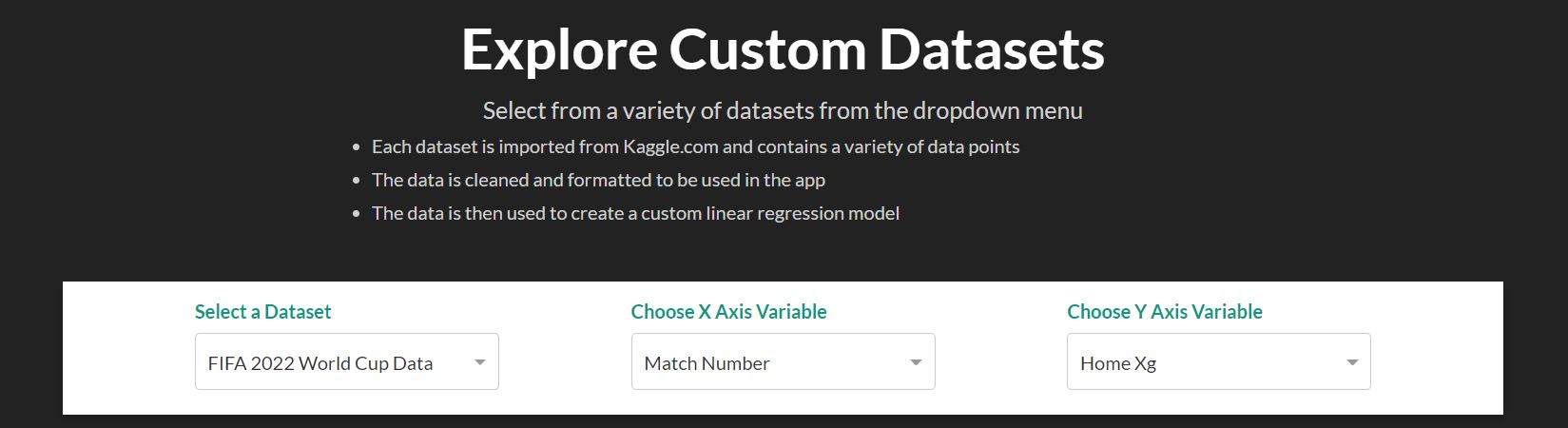Screen dimensions: 1568x428
Task: Open the FIFA 2022 World Cup Data dropdown
Action: tap(347, 361)
